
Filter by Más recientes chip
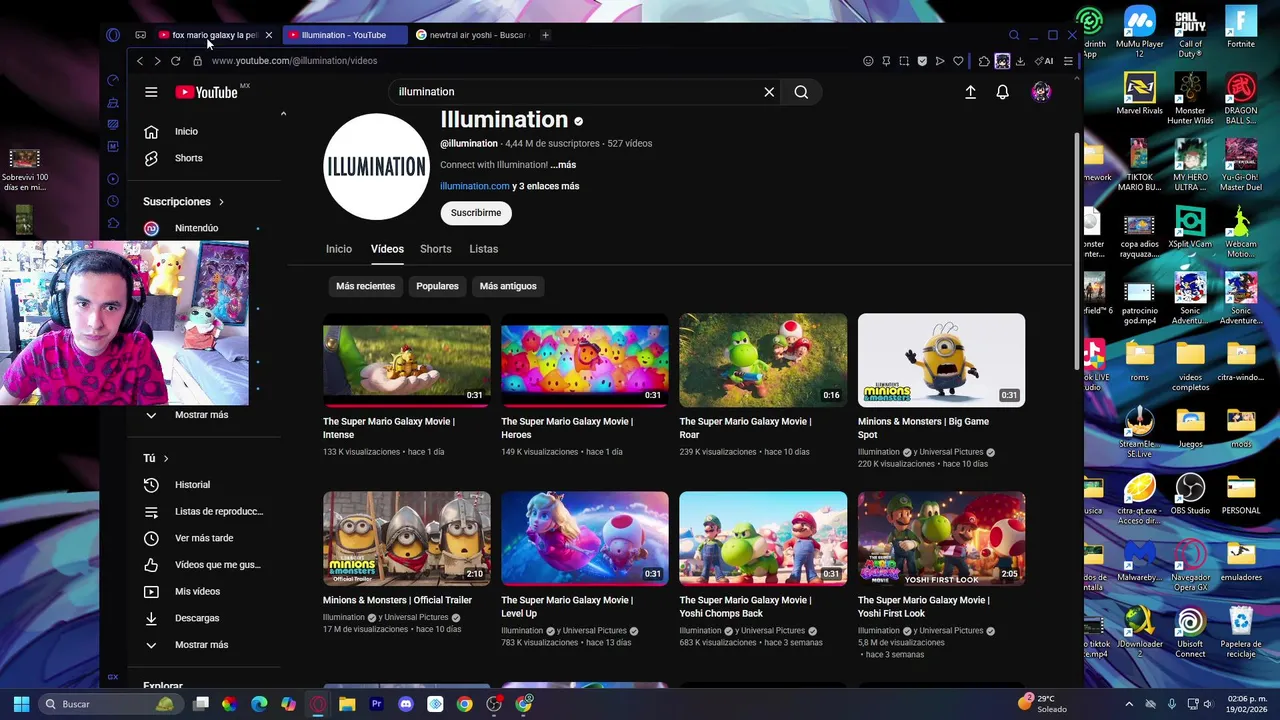pos(365,286)
